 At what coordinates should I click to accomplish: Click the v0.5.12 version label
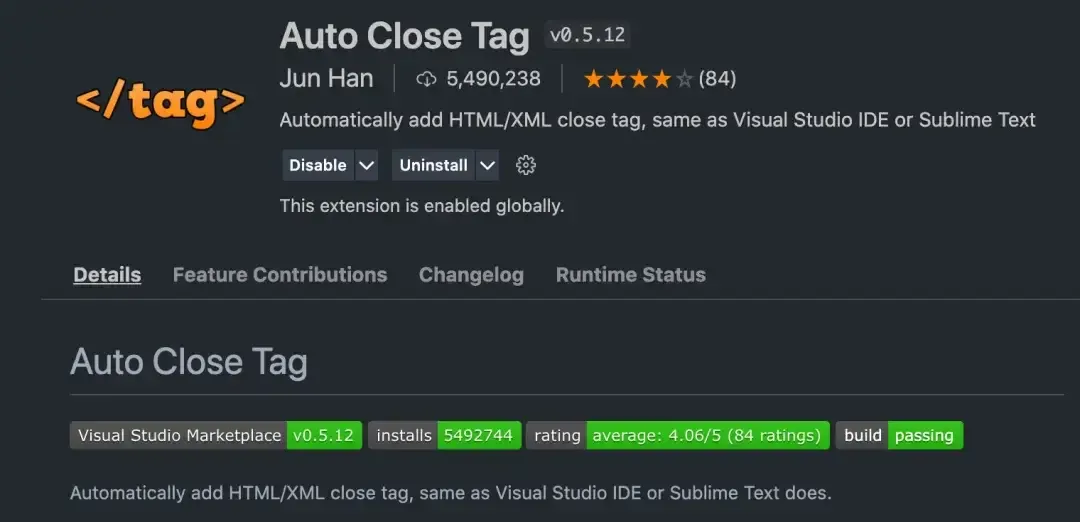coord(587,35)
